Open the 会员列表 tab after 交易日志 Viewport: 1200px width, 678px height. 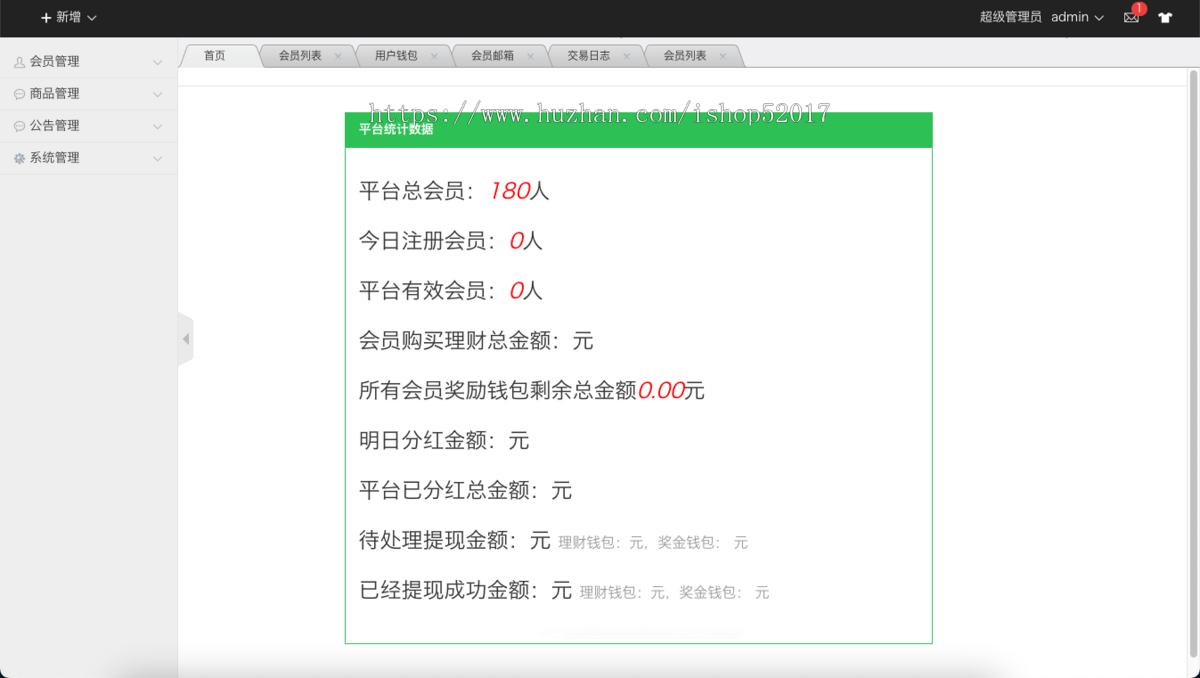pos(685,56)
